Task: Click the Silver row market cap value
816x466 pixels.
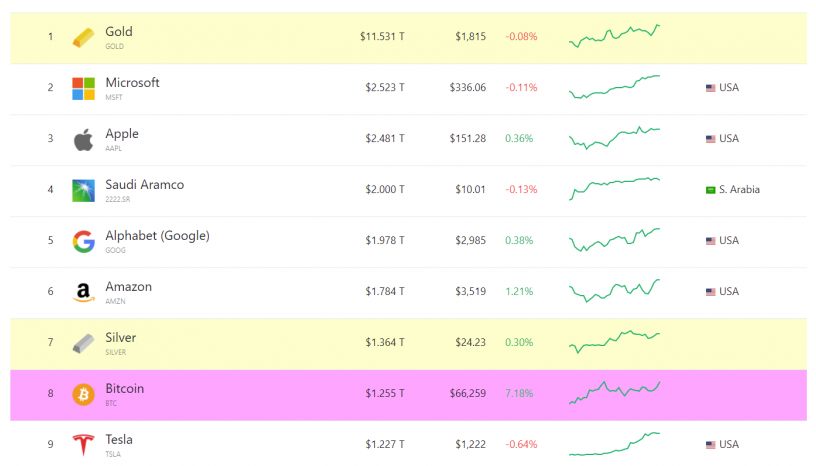Action: [x=384, y=342]
